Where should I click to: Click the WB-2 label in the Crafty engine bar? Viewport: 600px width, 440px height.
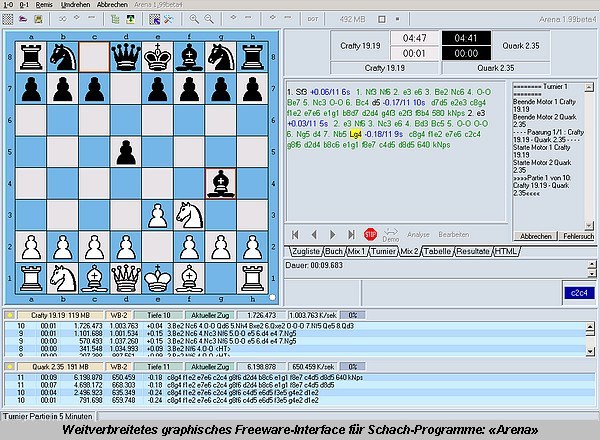pos(119,315)
